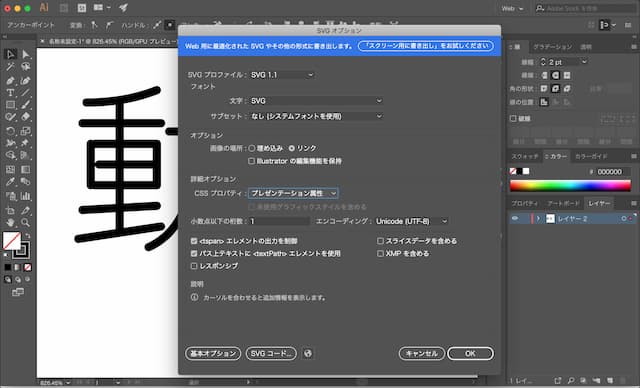Choose round cap icon in stroke panel
This screenshot has height=388, width=640.
[556, 75]
